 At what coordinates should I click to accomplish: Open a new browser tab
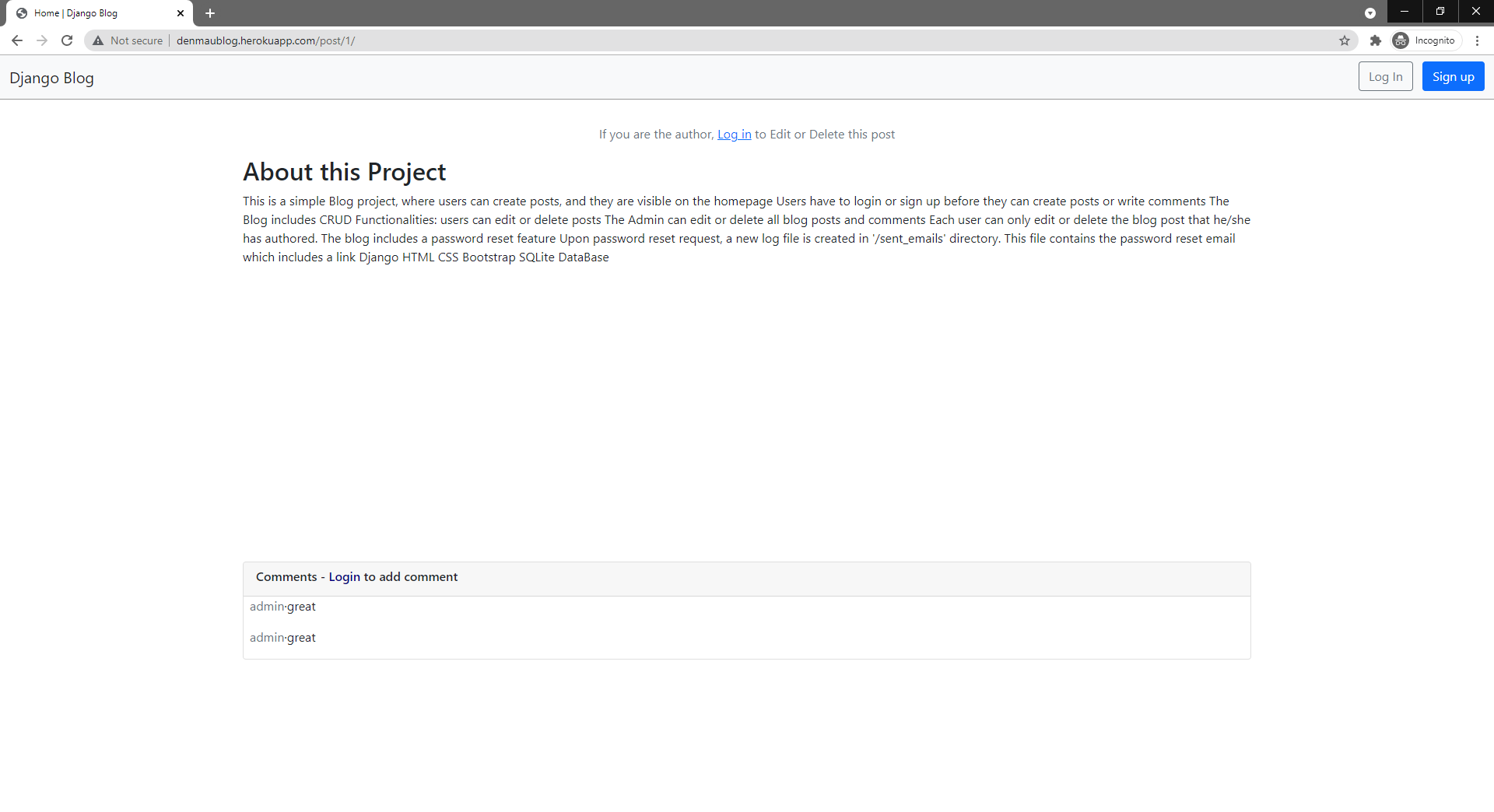pyautogui.click(x=210, y=13)
